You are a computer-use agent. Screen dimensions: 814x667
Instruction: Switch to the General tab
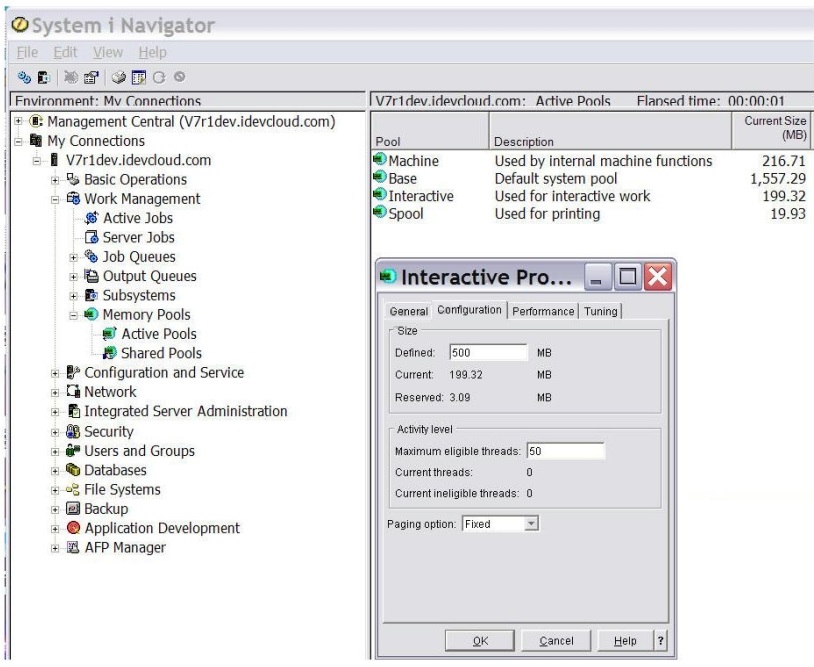point(409,311)
